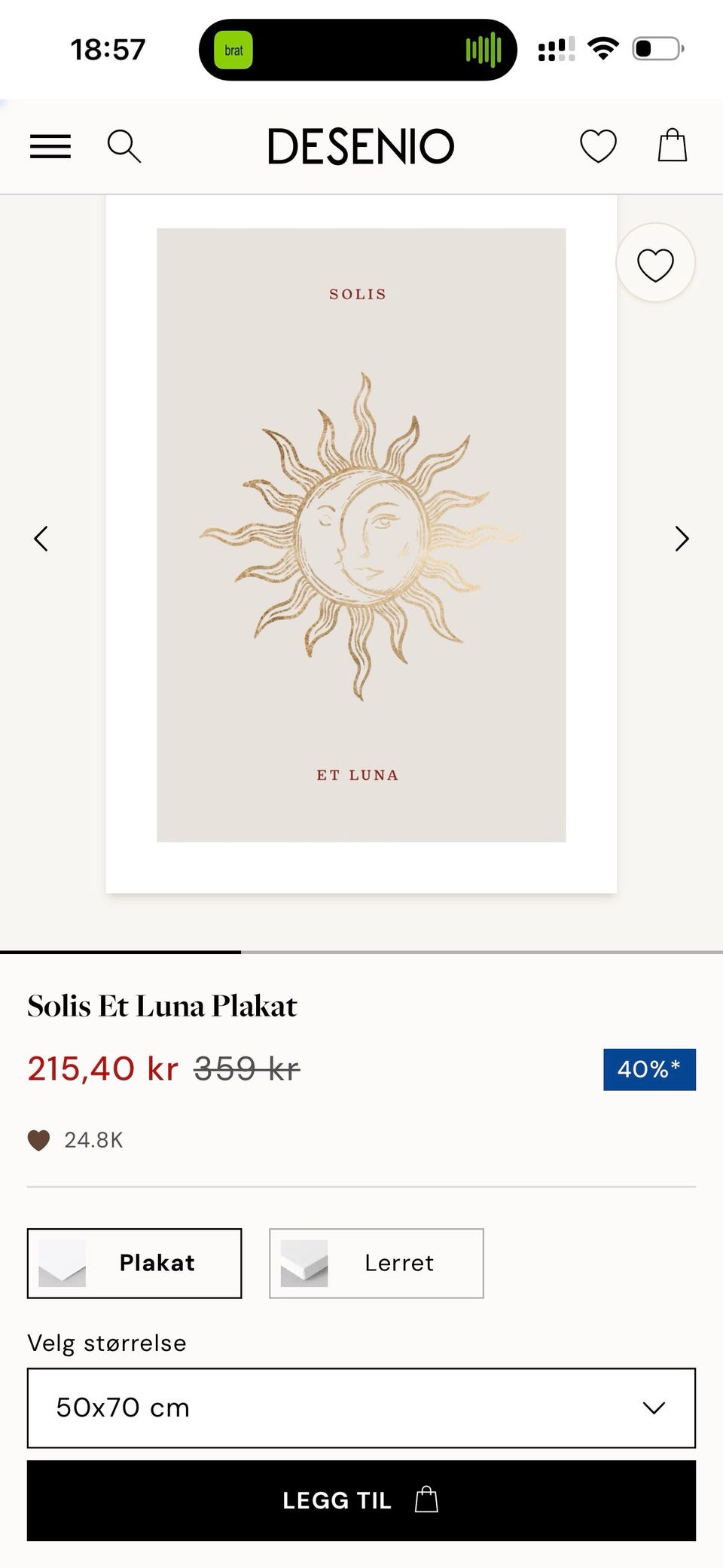Image resolution: width=723 pixels, height=1568 pixels.
Task: Open the shopping bag cart icon
Action: pos(672,145)
